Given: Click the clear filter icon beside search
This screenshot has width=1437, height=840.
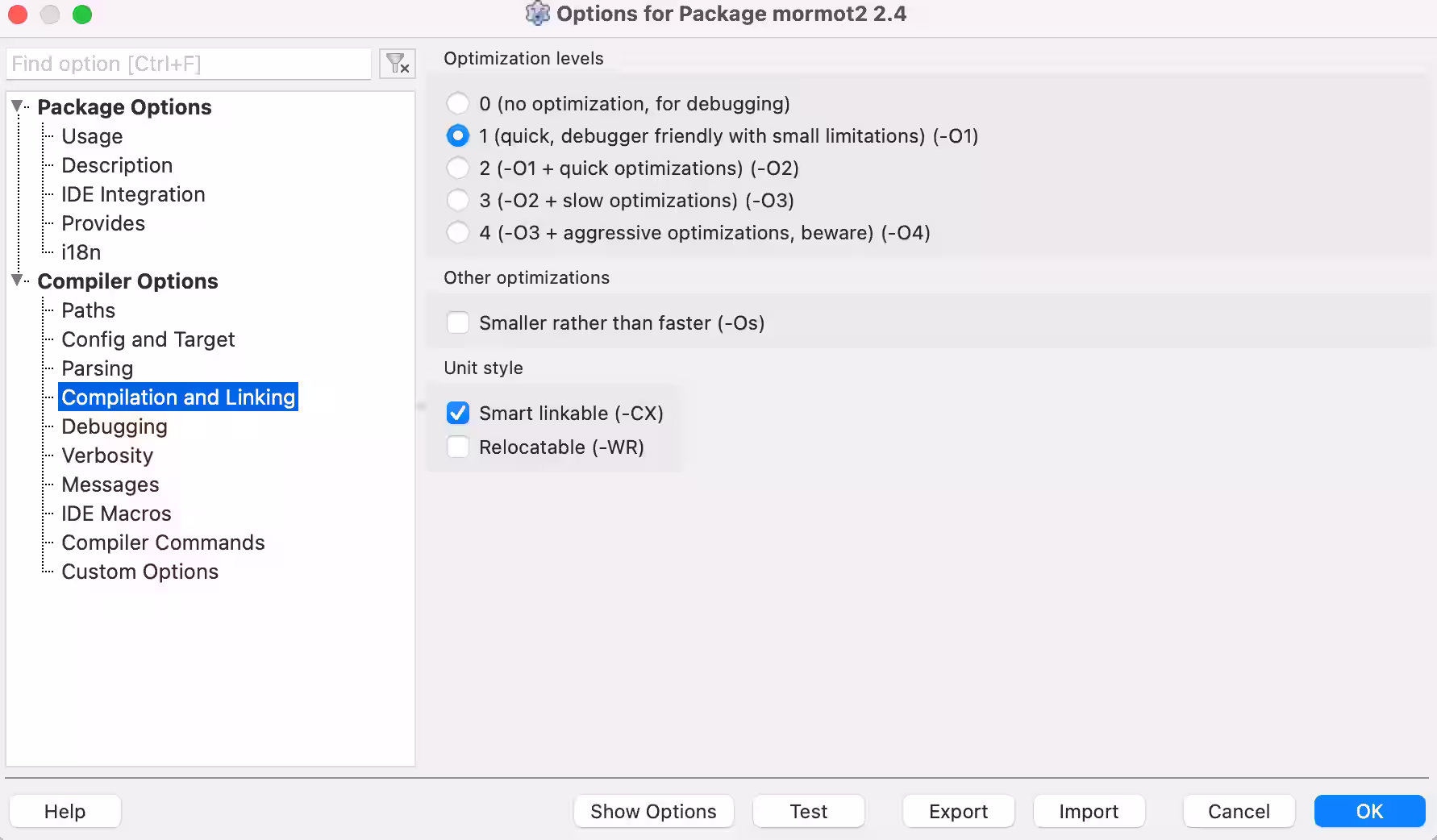Looking at the screenshot, I should click(398, 64).
